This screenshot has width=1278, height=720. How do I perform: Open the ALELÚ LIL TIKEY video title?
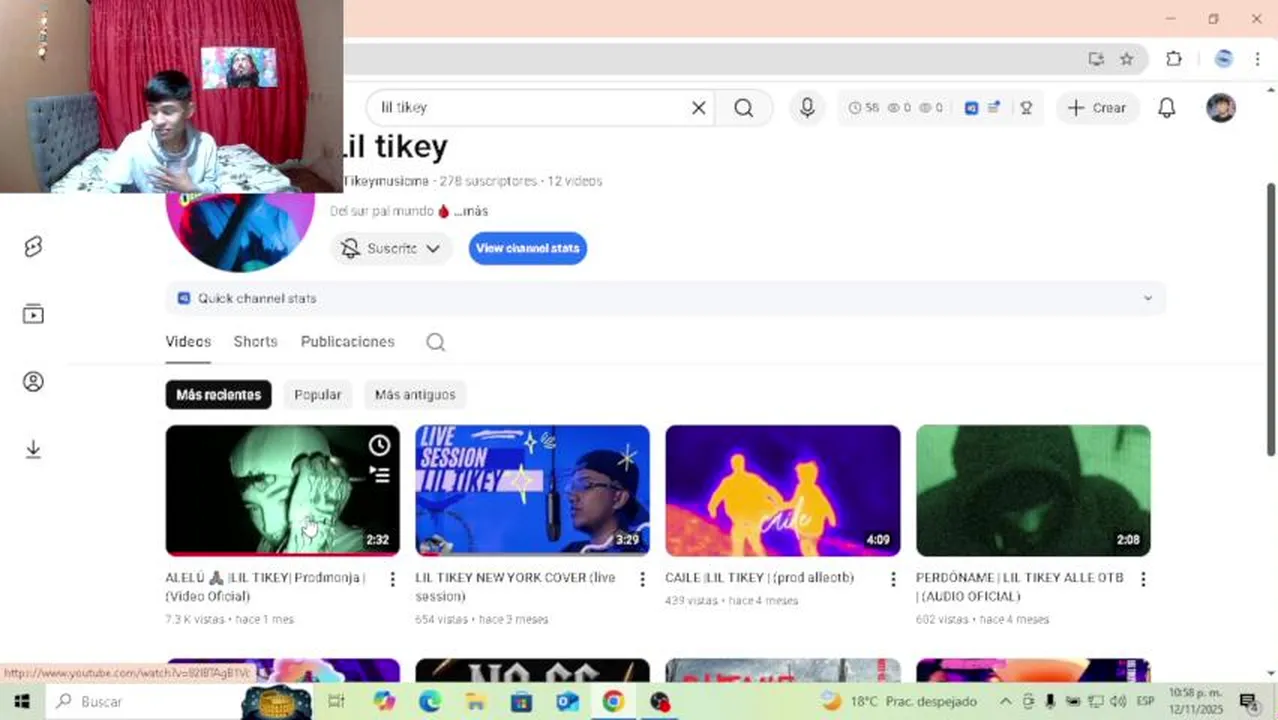click(x=265, y=587)
